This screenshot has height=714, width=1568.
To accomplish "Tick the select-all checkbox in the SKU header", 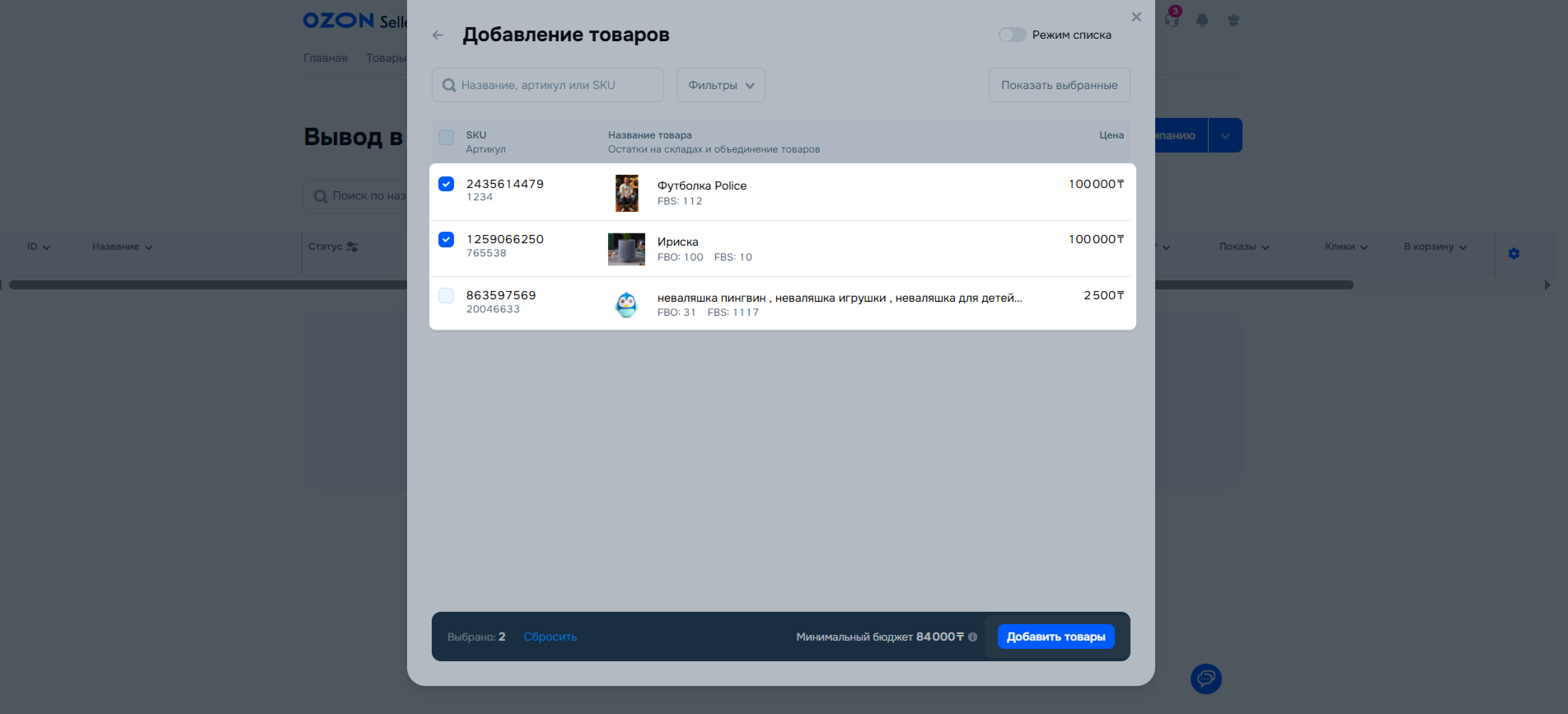I will click(x=446, y=137).
